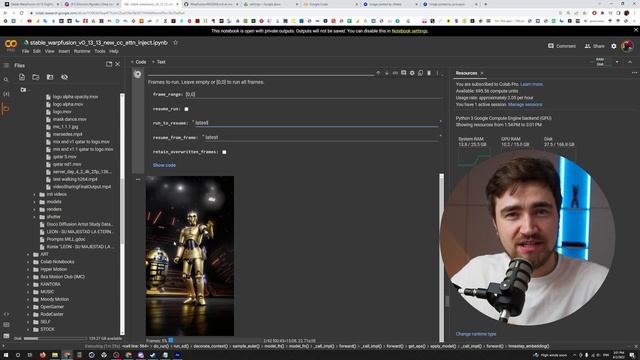Move the cell up with the arrow icon
This screenshot has height=360, width=640.
click(378, 73)
